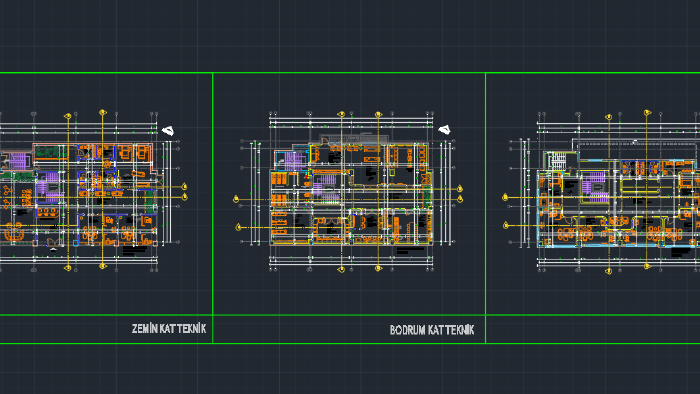Select the ZEMİN KAT TEKNİK title text
The image size is (700, 394).
point(169,329)
